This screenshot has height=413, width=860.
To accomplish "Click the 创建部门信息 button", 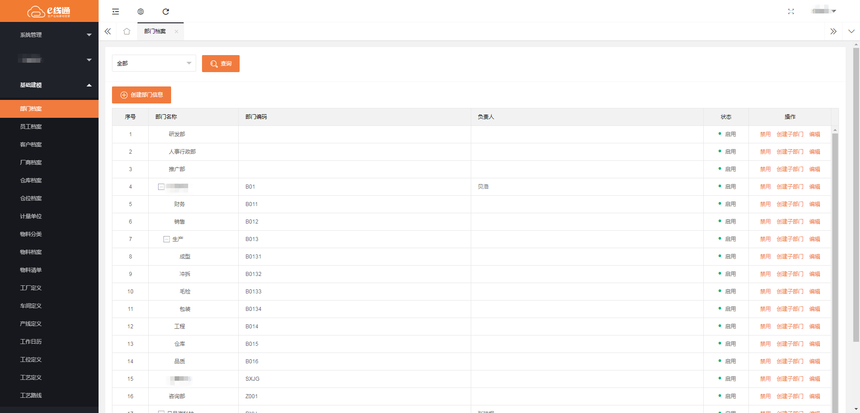I will [x=141, y=95].
